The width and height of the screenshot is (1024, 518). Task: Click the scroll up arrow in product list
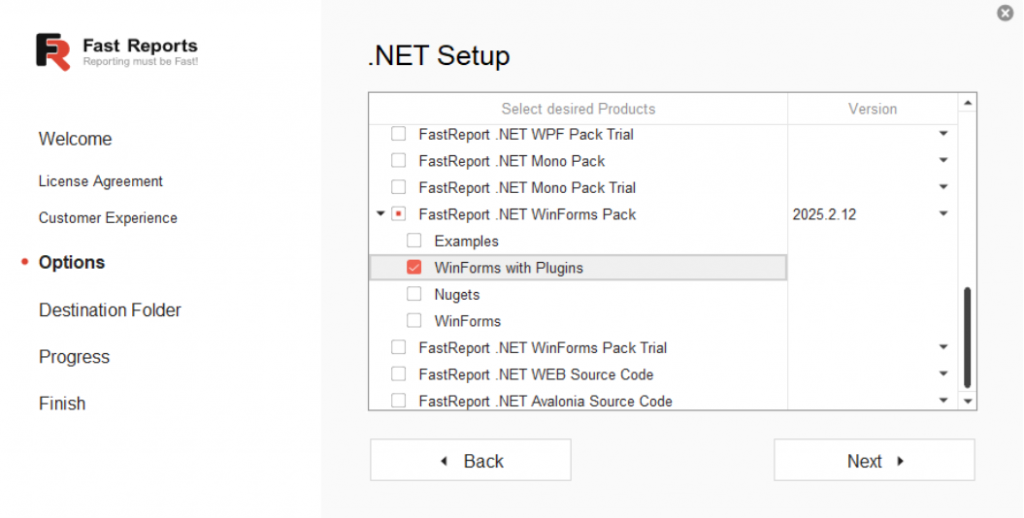coord(967,104)
